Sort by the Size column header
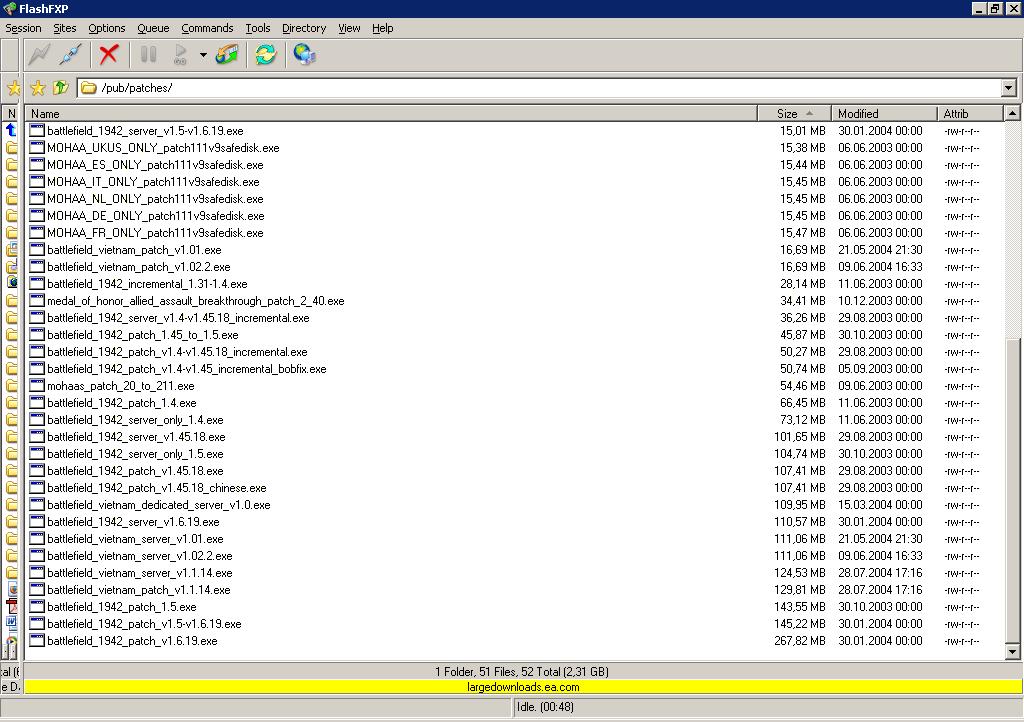 coord(794,114)
